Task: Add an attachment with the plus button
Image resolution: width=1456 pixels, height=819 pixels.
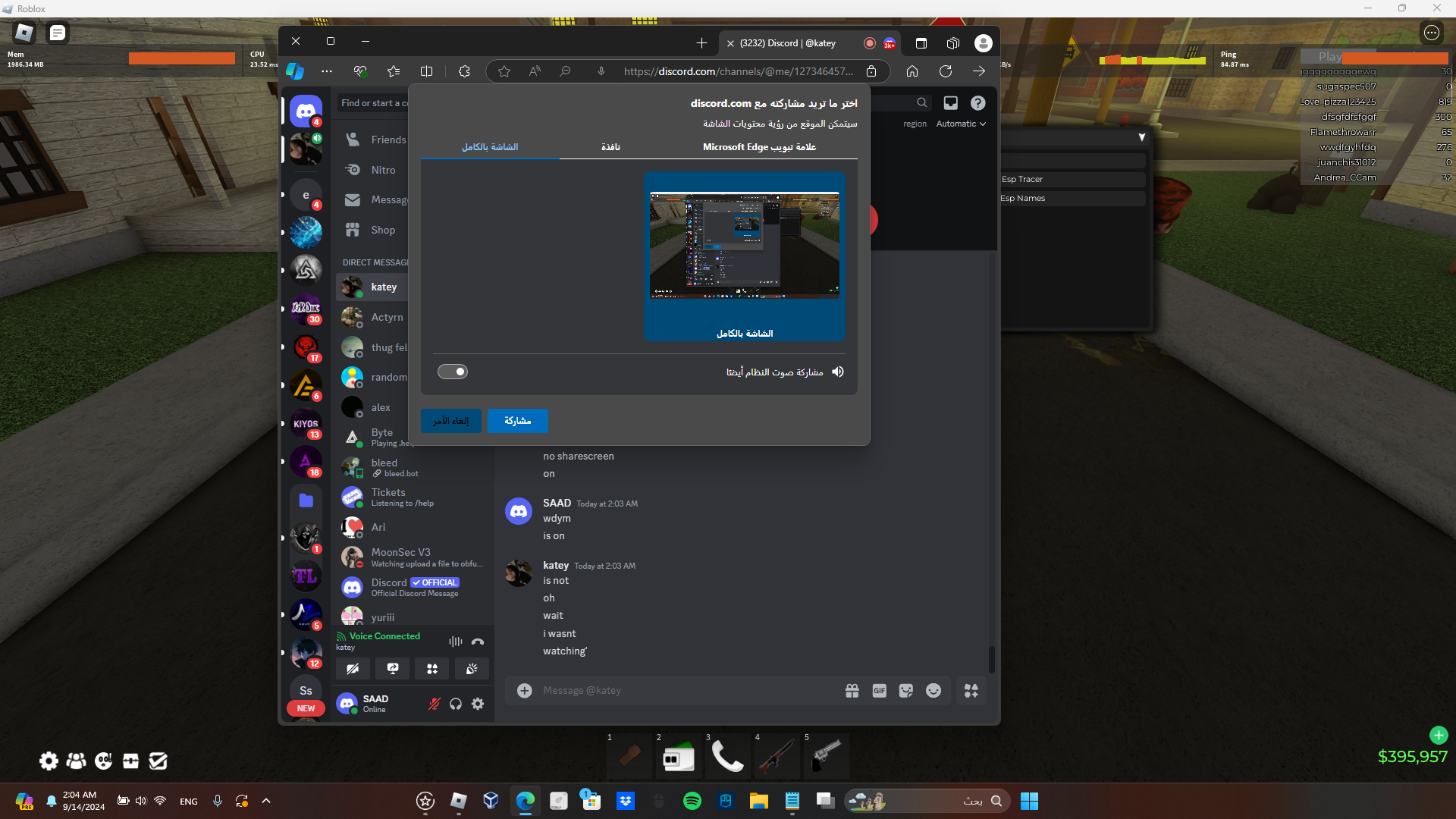Action: pyautogui.click(x=524, y=690)
